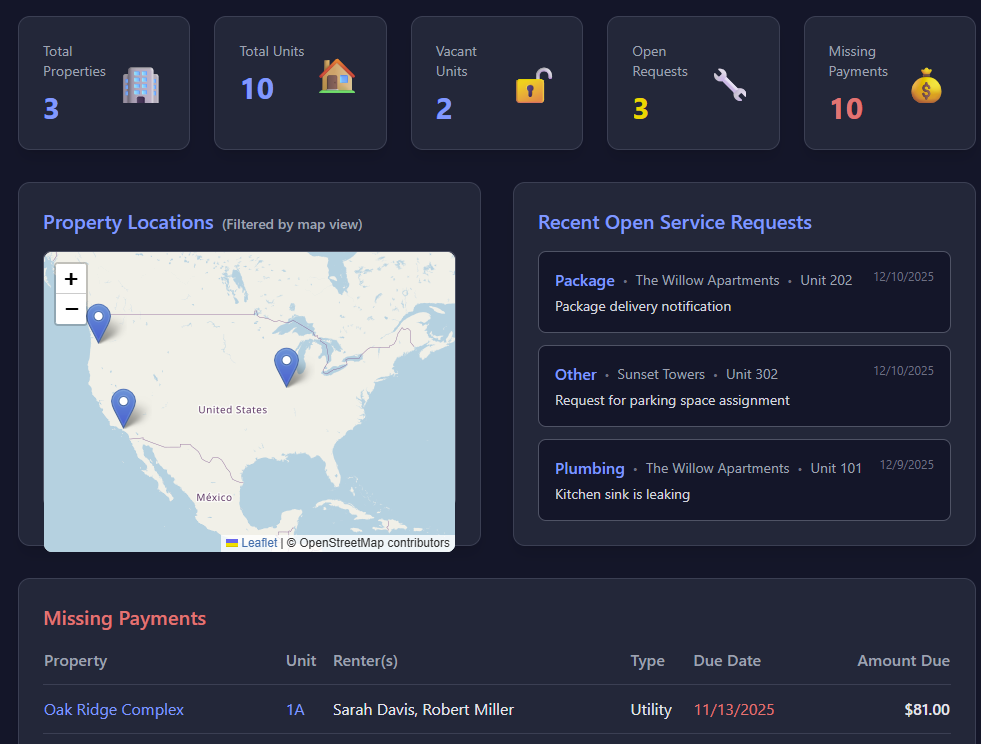Click the map marker in the Midwest
The image size is (981, 744).
pyautogui.click(x=286, y=366)
